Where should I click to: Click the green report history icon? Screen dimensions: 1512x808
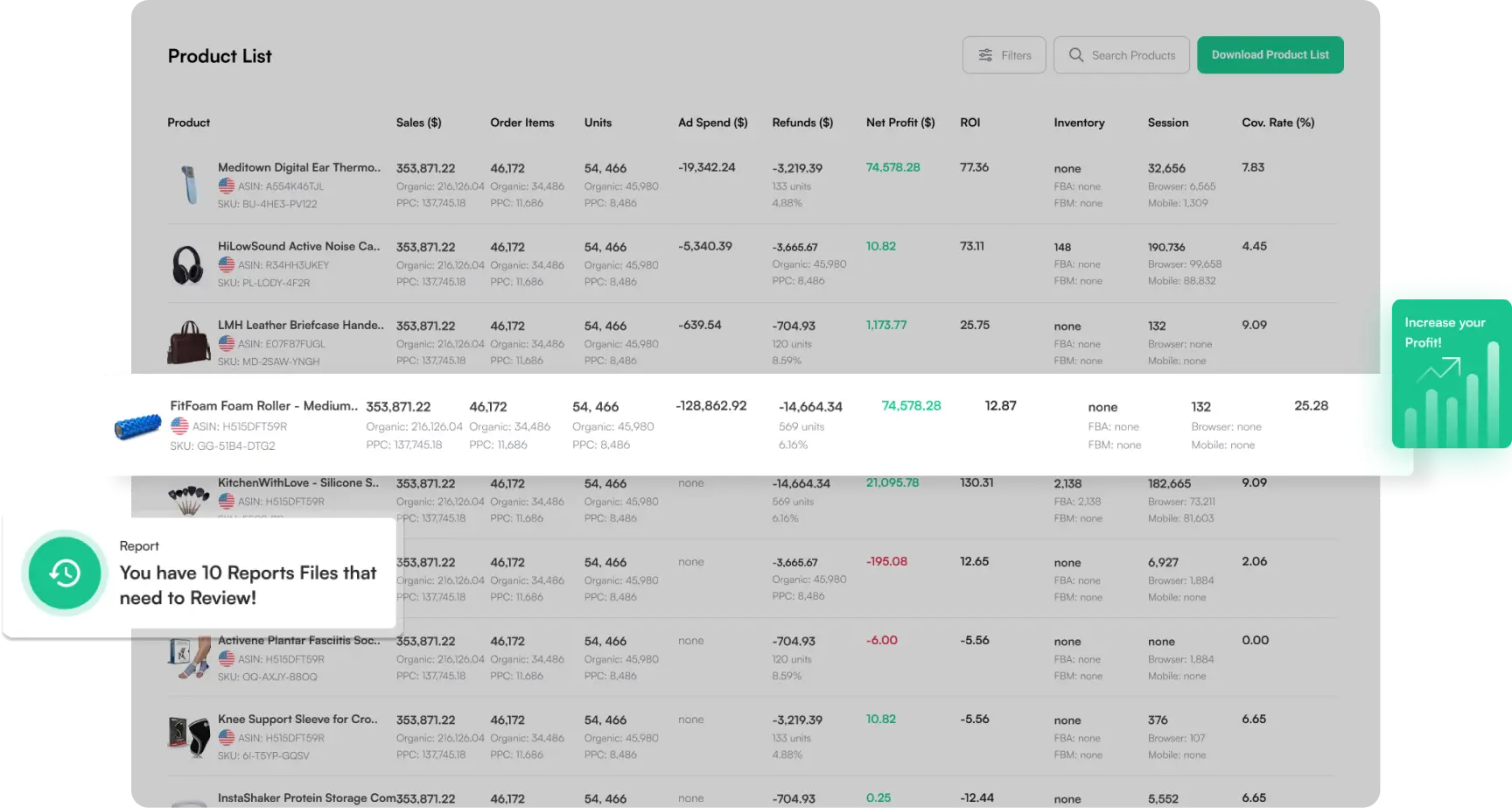pyautogui.click(x=65, y=573)
